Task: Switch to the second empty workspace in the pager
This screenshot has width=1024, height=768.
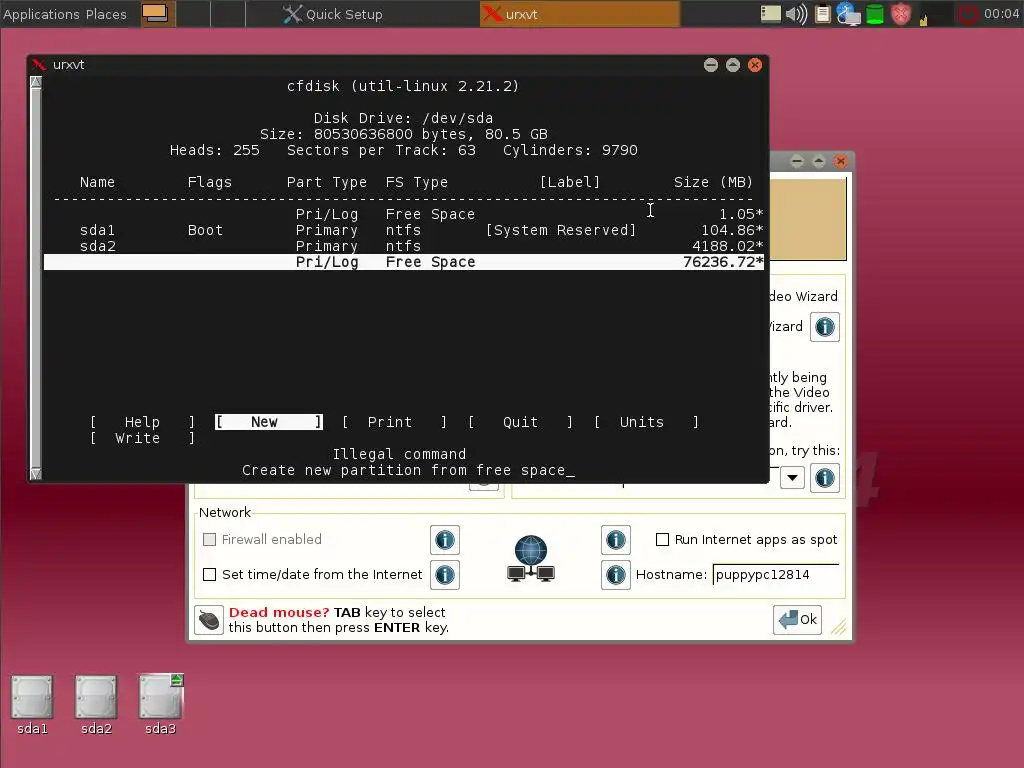Action: click(228, 13)
